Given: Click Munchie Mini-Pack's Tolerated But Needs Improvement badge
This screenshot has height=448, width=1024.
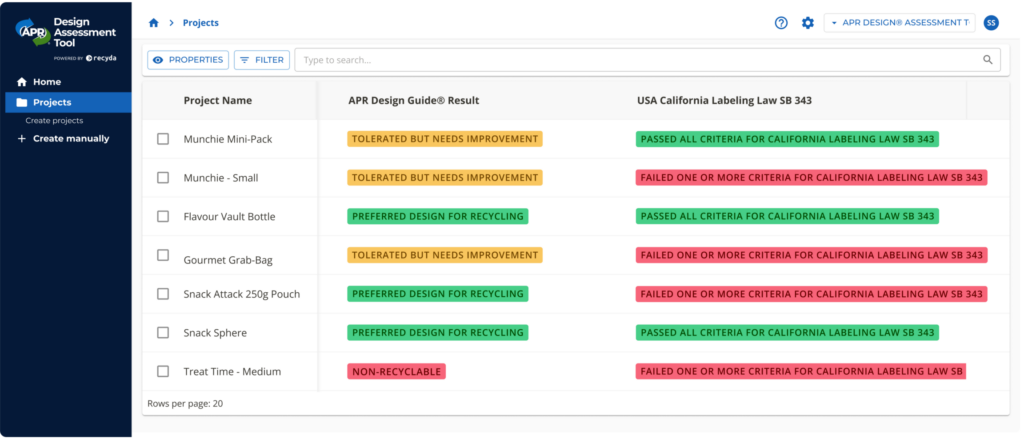Looking at the screenshot, I should pyautogui.click(x=445, y=139).
